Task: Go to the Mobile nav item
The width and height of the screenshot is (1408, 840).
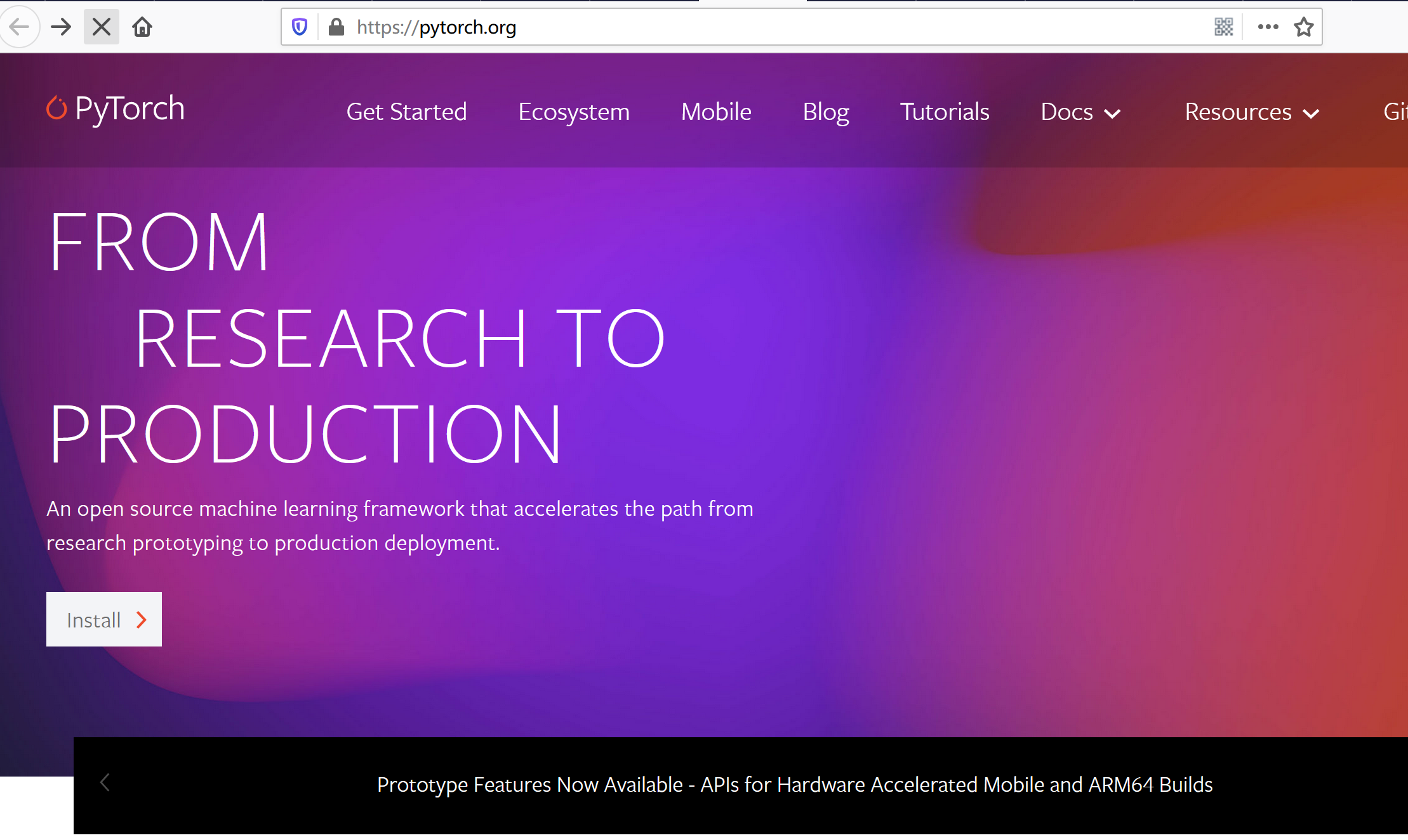Action: (716, 112)
